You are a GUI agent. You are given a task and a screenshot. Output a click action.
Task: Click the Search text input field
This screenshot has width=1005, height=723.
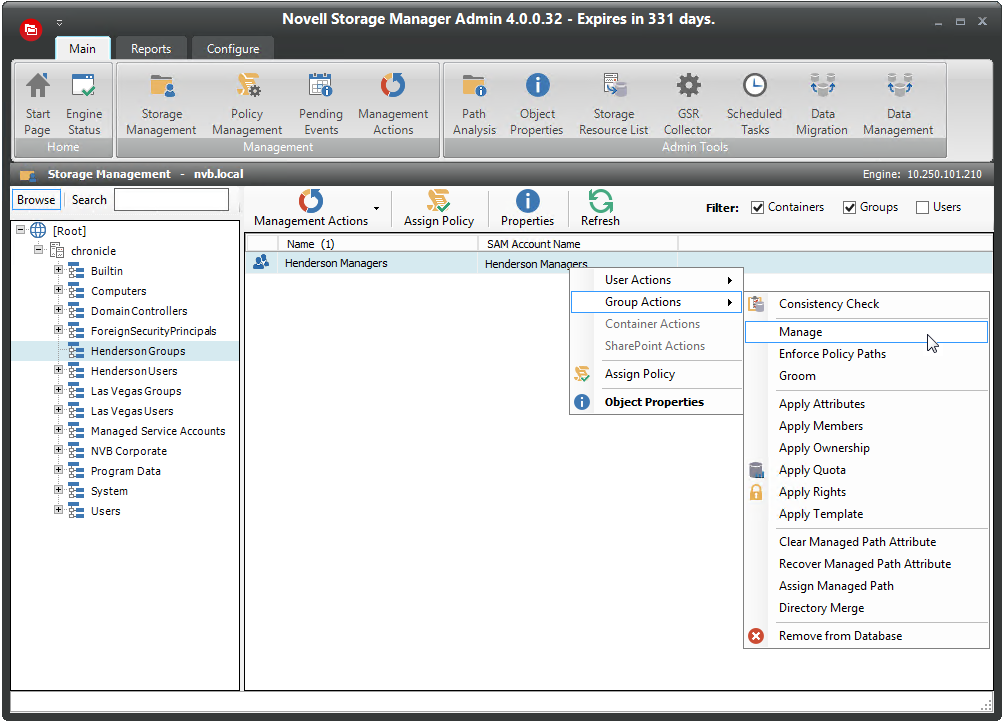click(x=171, y=200)
